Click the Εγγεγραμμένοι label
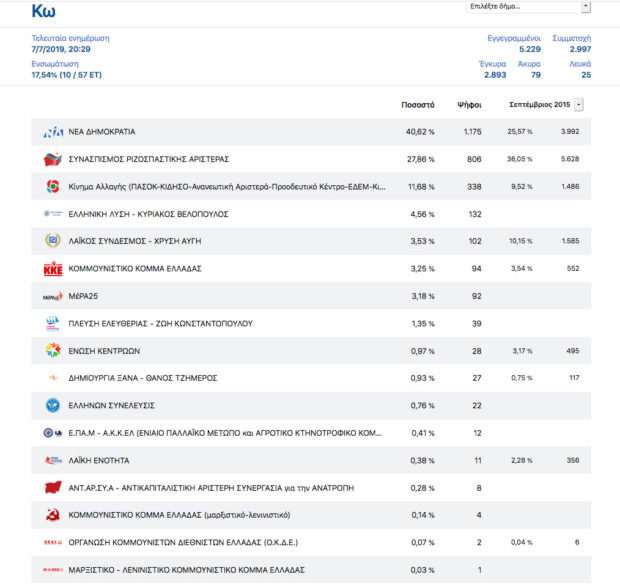This screenshot has width=620, height=588. [514, 38]
